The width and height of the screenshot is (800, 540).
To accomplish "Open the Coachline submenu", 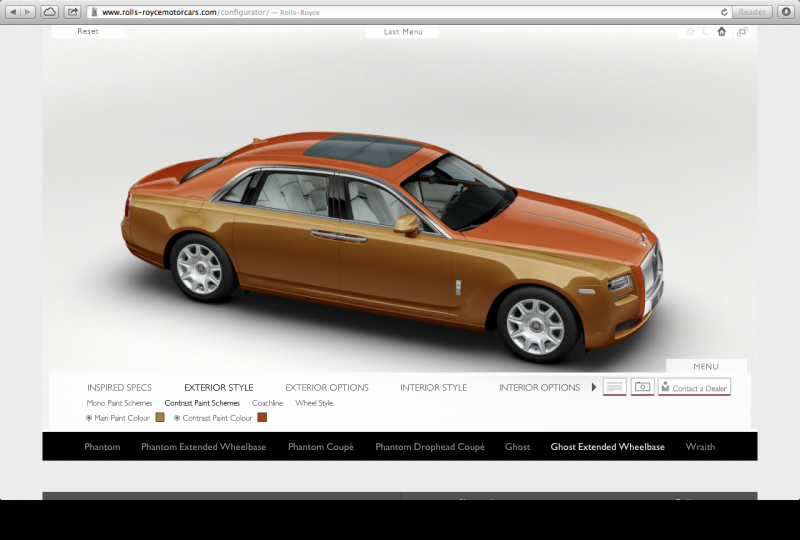I will tap(267, 403).
